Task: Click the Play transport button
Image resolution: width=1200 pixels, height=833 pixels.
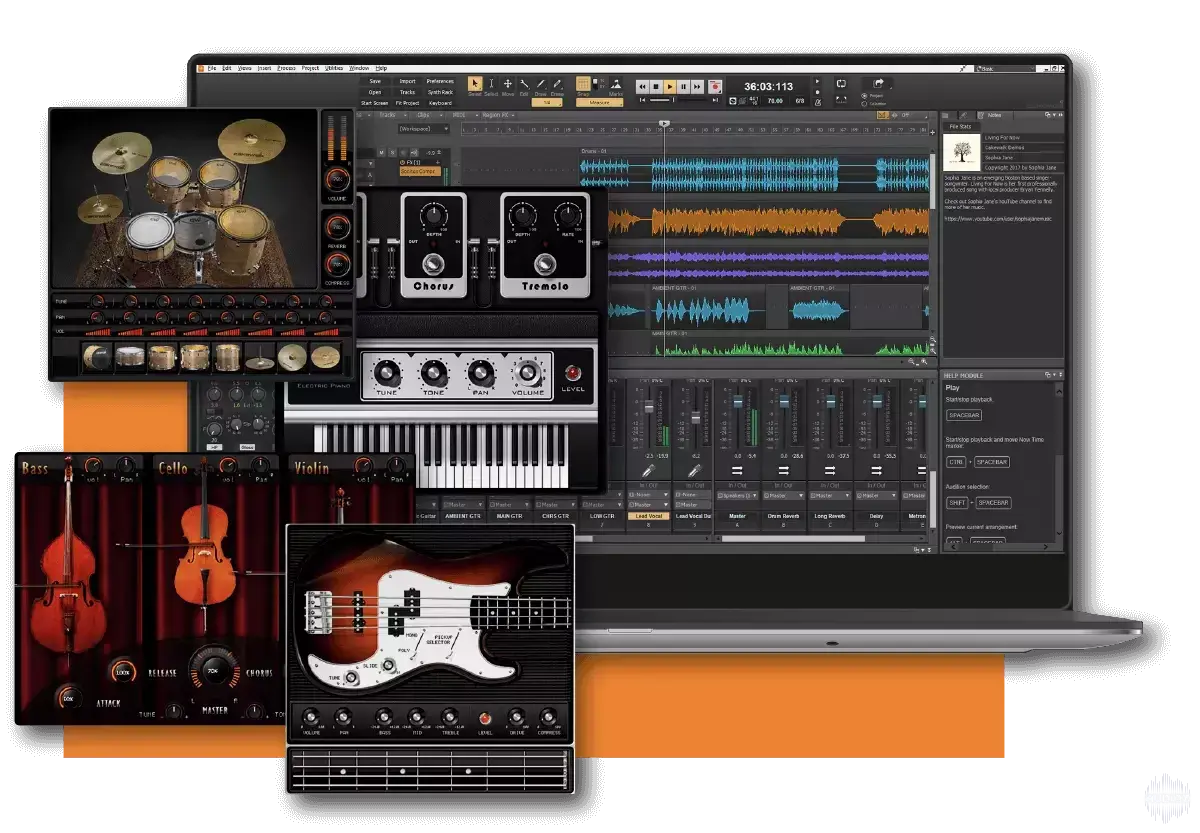Action: [670, 87]
